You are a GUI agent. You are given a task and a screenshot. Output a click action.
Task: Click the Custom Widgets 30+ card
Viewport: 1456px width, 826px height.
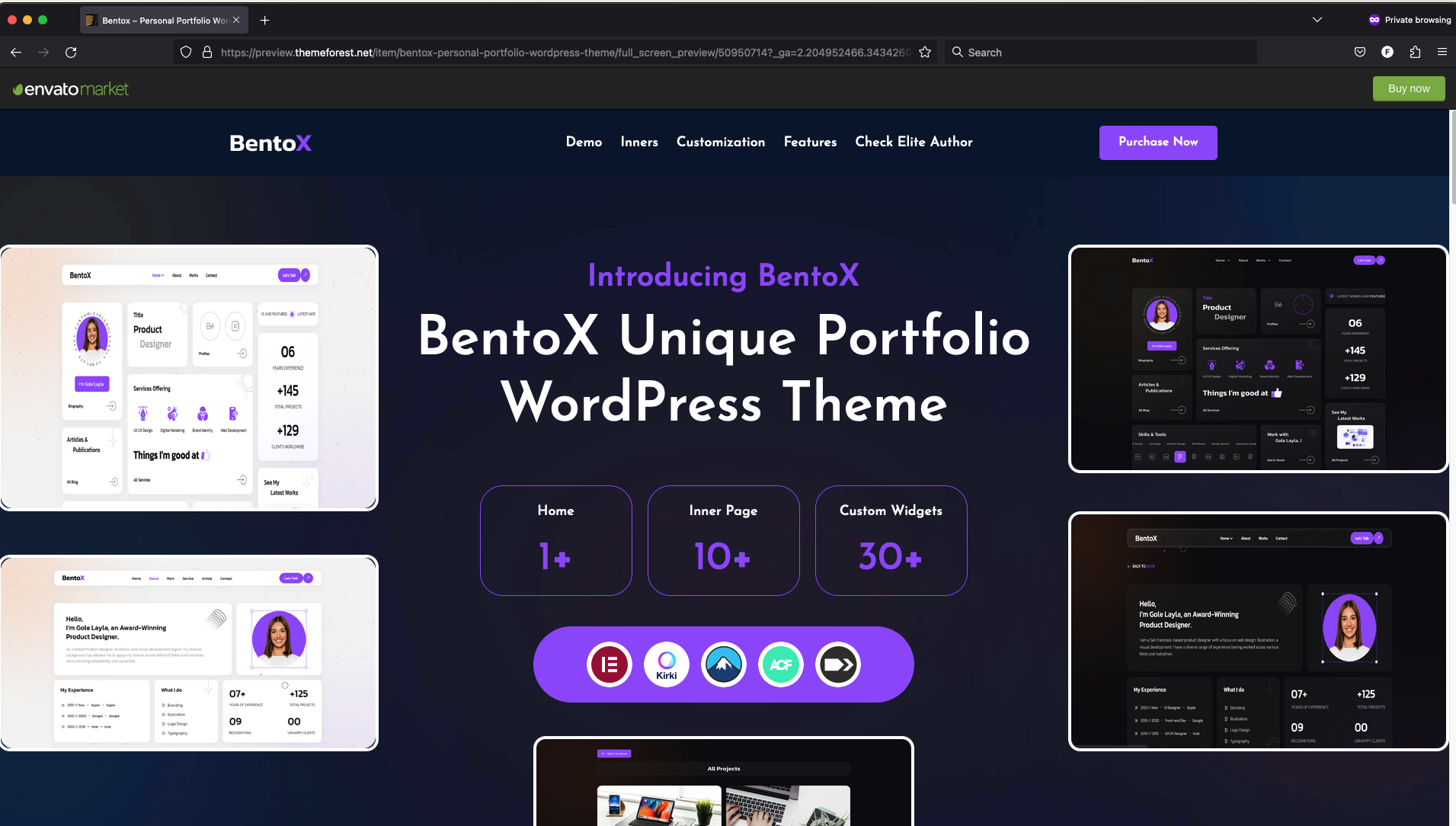891,540
